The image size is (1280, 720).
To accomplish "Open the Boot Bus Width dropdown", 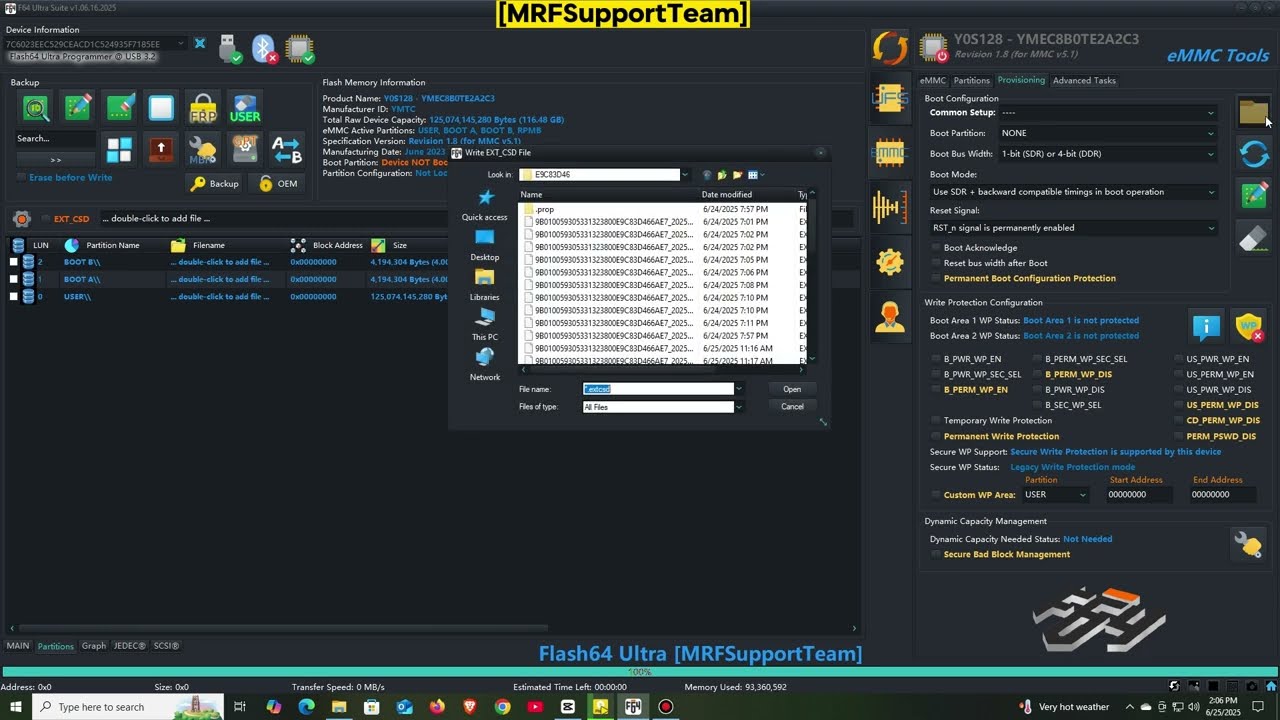I will (1108, 154).
